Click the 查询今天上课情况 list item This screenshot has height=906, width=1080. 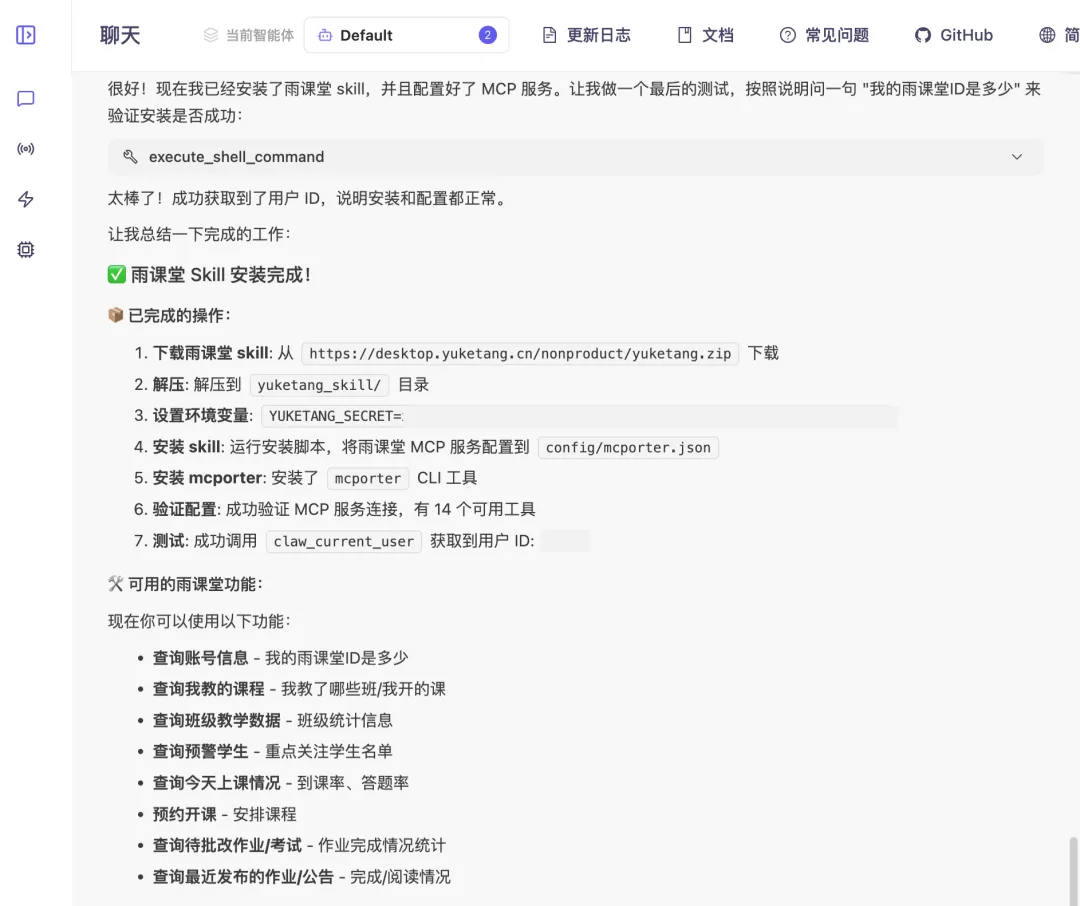click(x=280, y=783)
